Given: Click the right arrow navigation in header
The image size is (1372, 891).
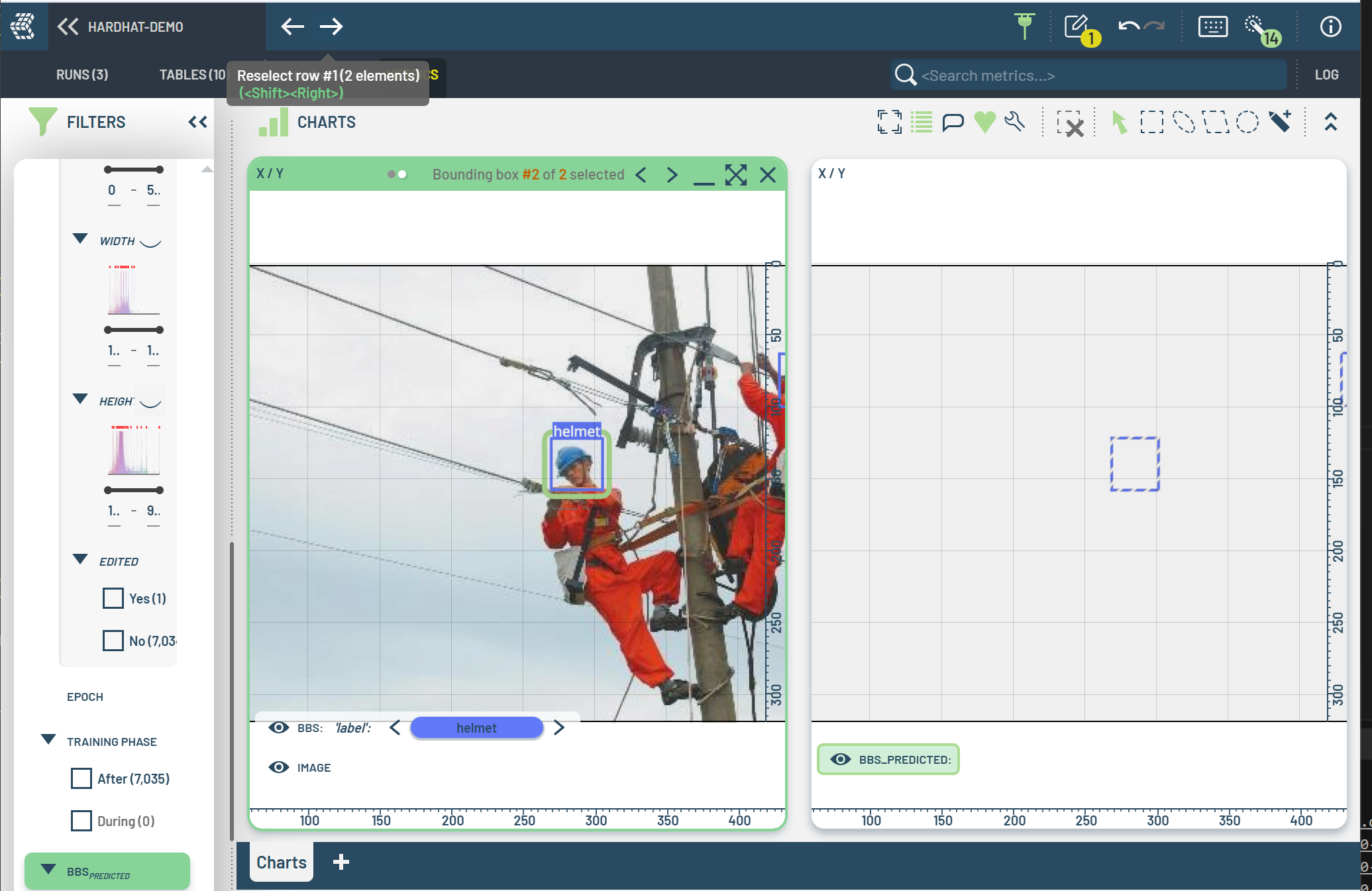Looking at the screenshot, I should (331, 26).
